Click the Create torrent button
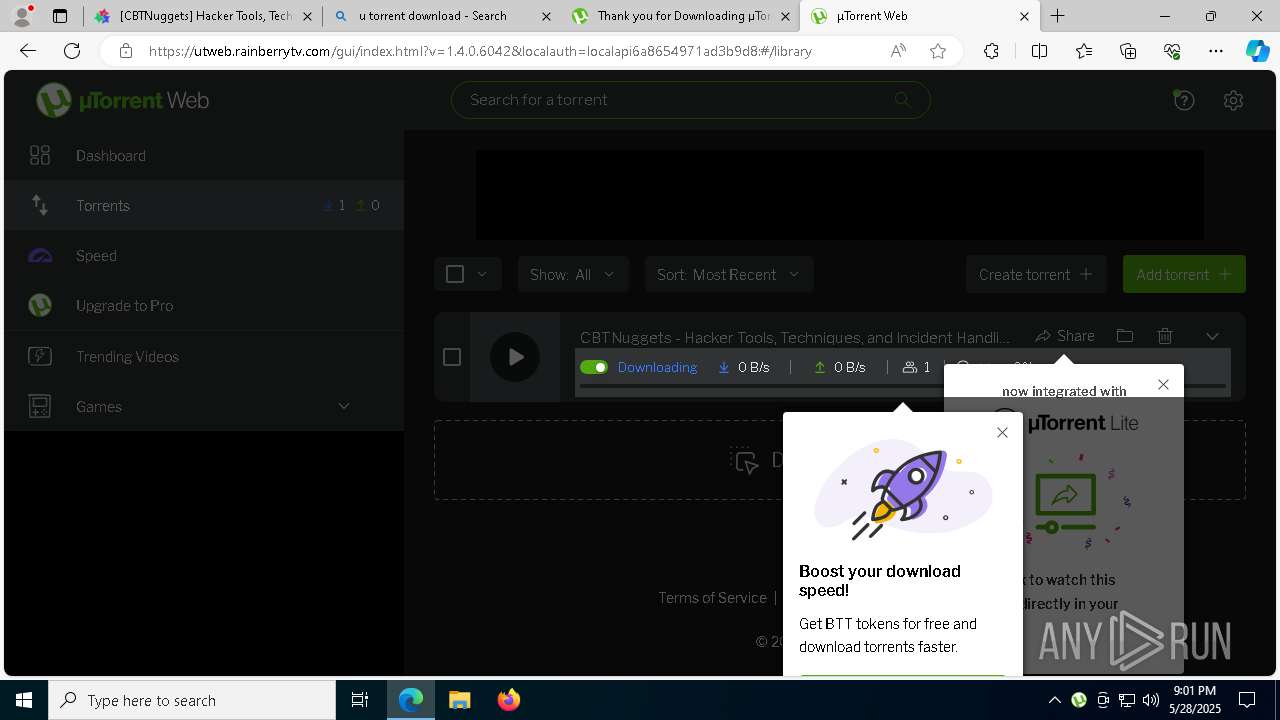 (x=1036, y=274)
